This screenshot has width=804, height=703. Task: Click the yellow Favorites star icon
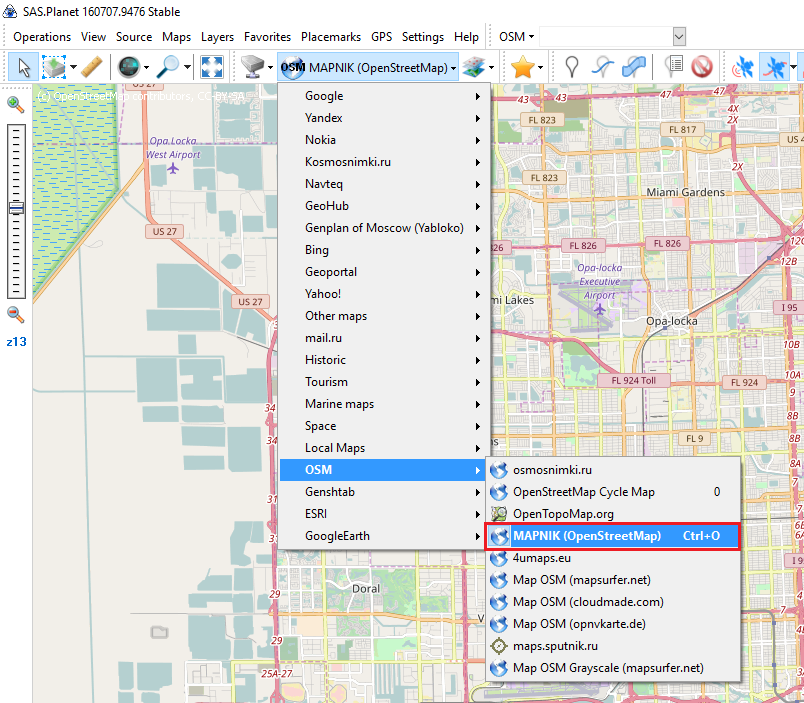point(522,67)
